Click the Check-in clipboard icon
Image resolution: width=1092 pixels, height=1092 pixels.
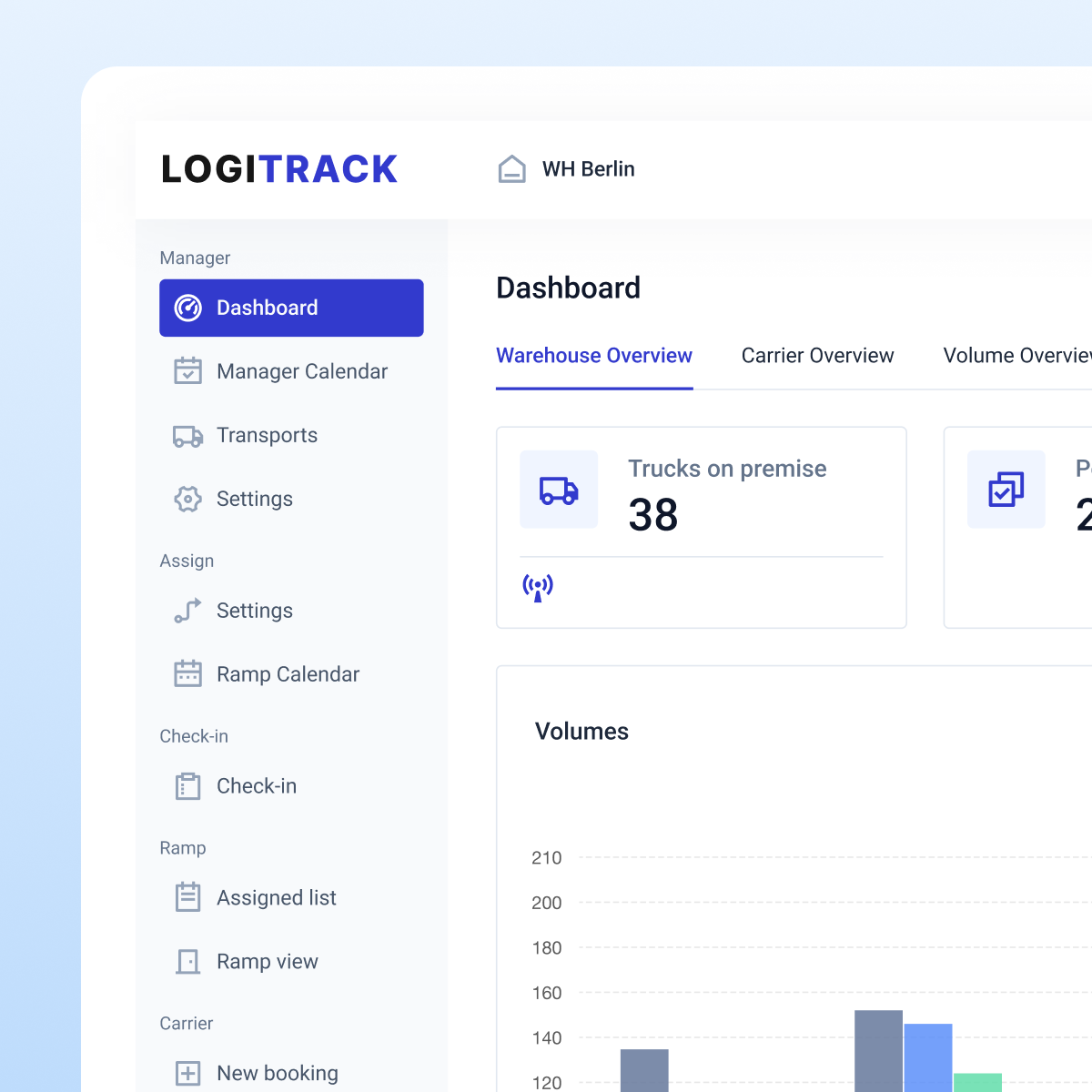(x=187, y=786)
